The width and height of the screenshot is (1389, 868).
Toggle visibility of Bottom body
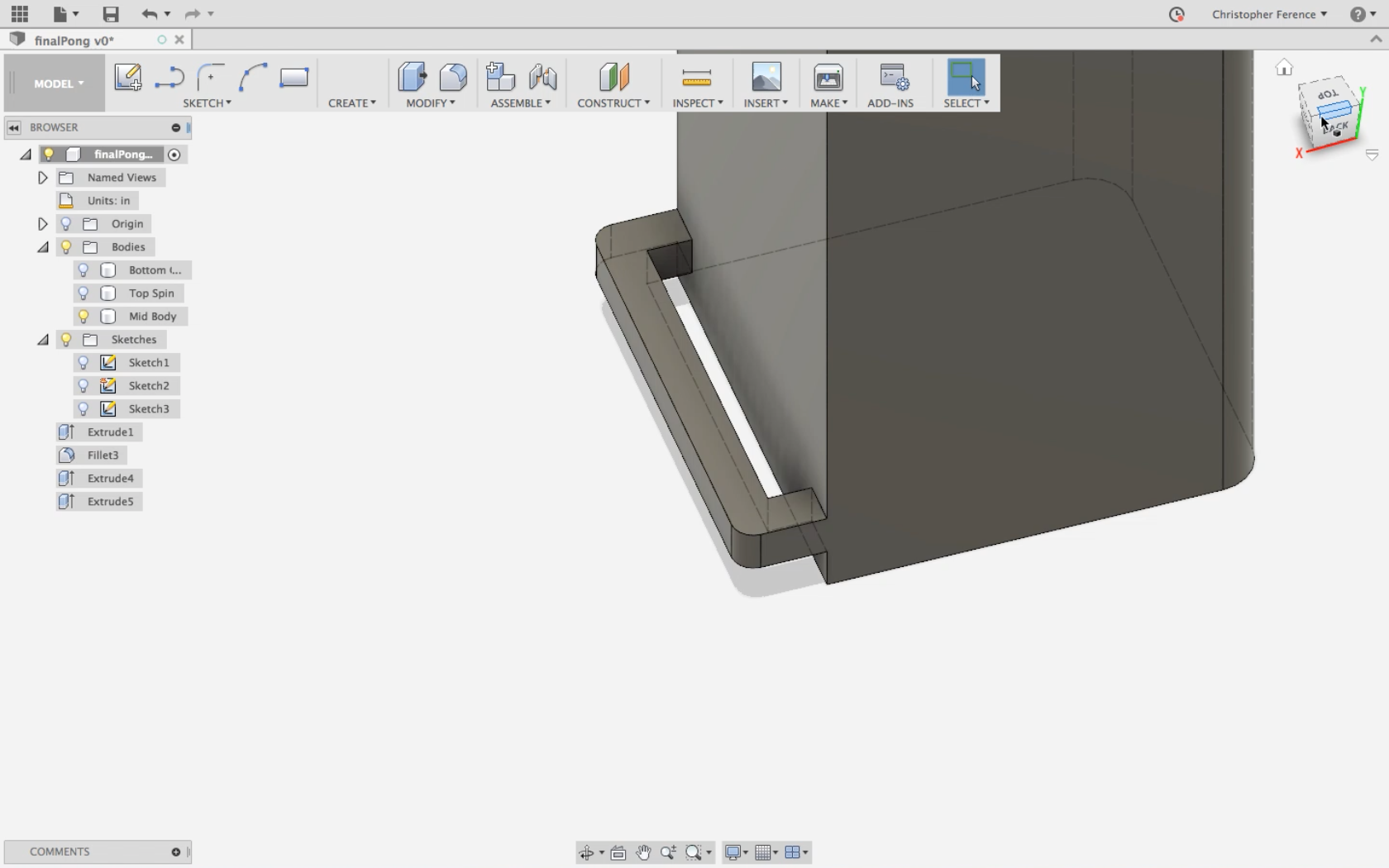(84, 270)
